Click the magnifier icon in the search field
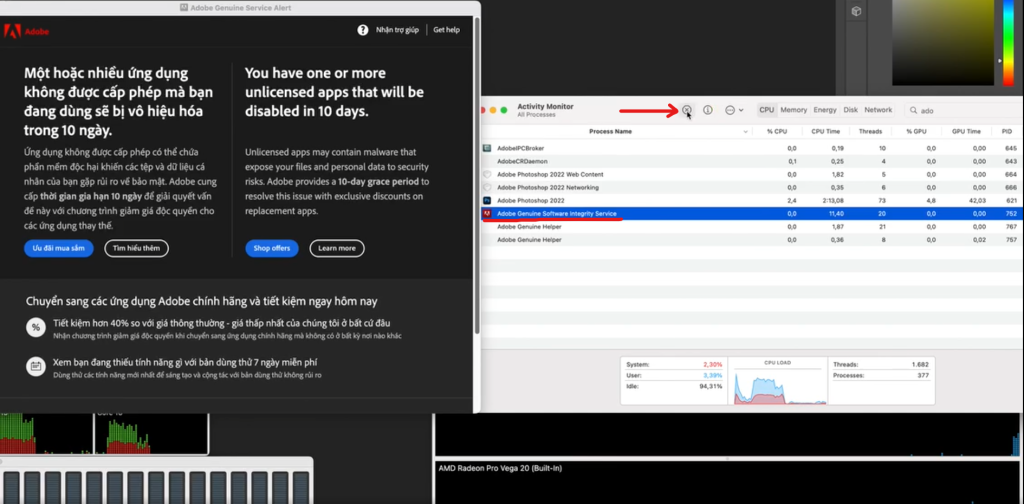Screen dimensions: 1024x504 pyautogui.click(x=912, y=111)
